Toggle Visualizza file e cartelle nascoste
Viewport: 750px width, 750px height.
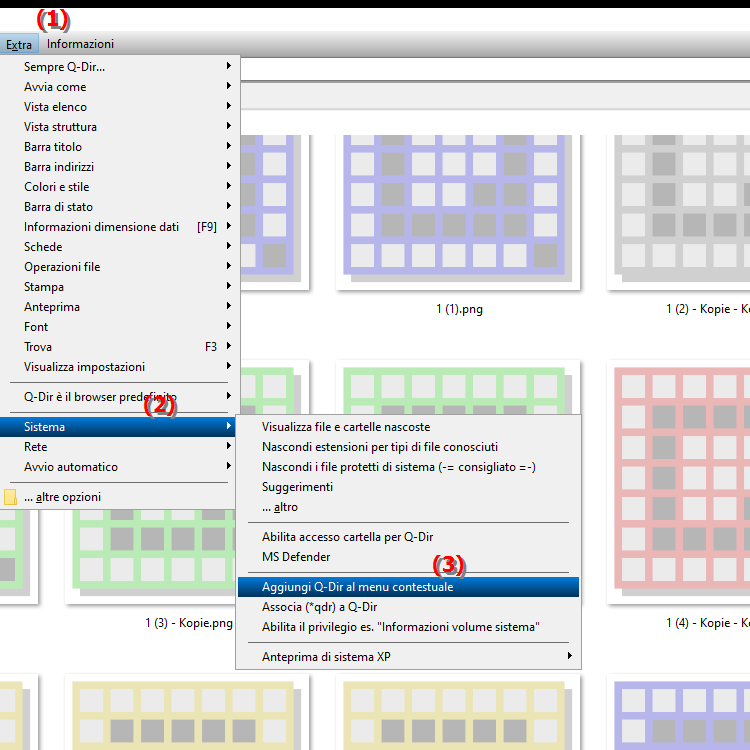point(408,427)
